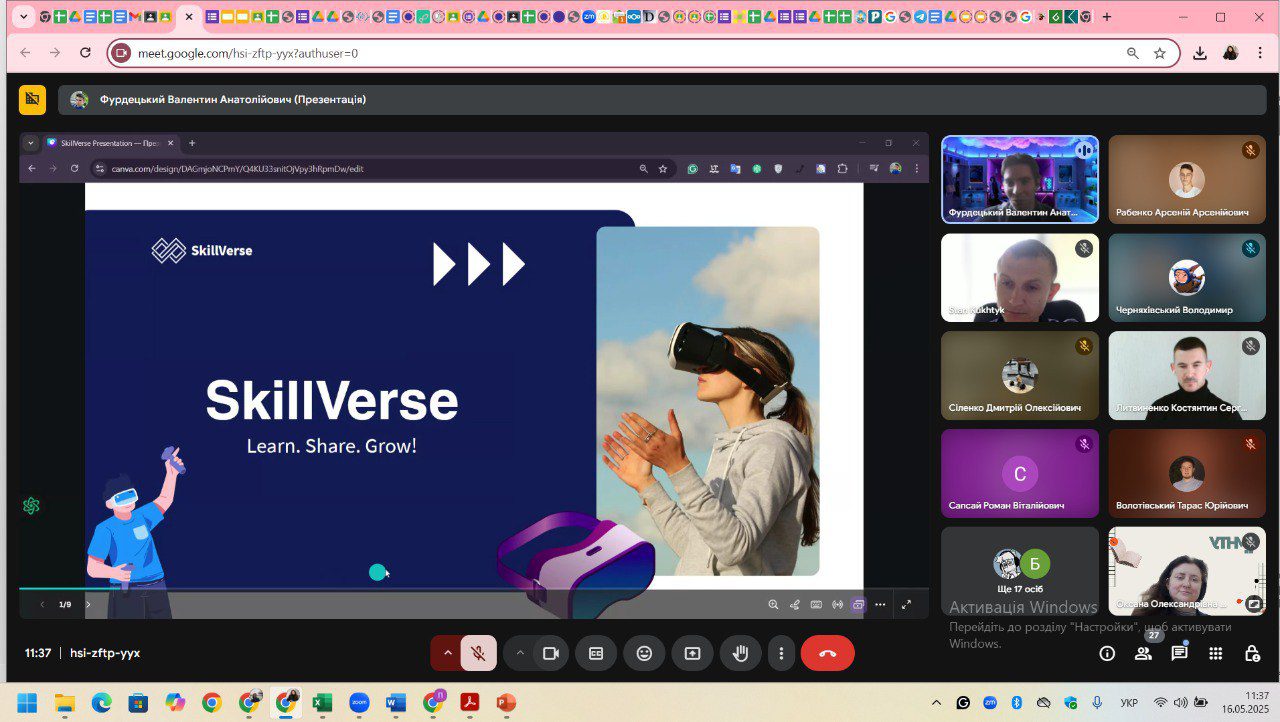The height and width of the screenshot is (722, 1280).
Task: Open the tab search dropdown arrow
Action: 24,17
